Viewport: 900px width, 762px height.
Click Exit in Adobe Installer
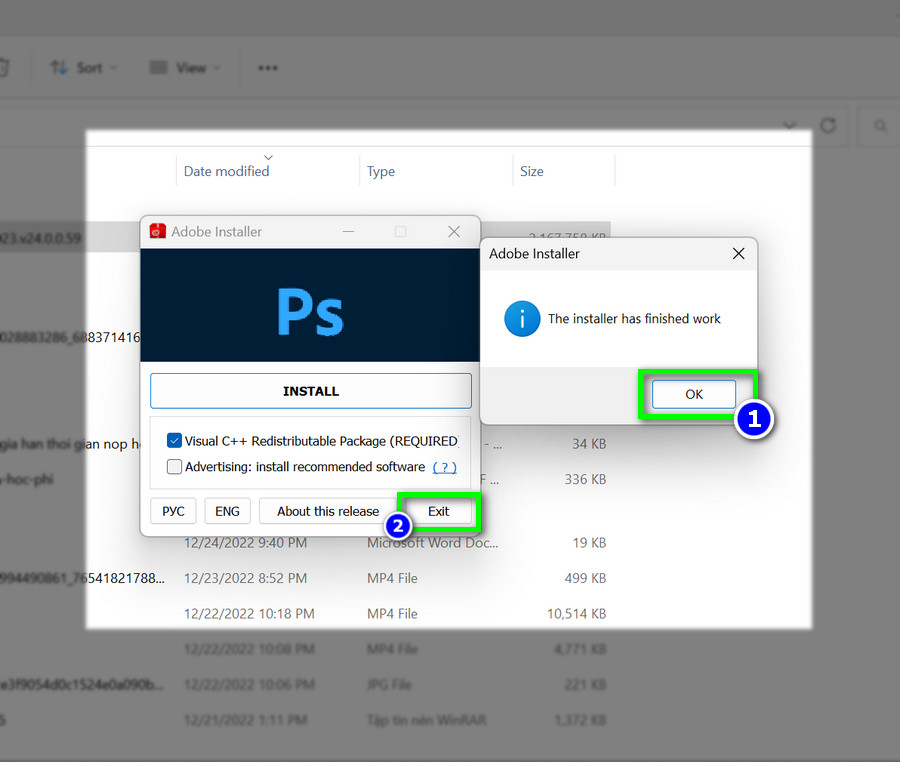[x=439, y=511]
